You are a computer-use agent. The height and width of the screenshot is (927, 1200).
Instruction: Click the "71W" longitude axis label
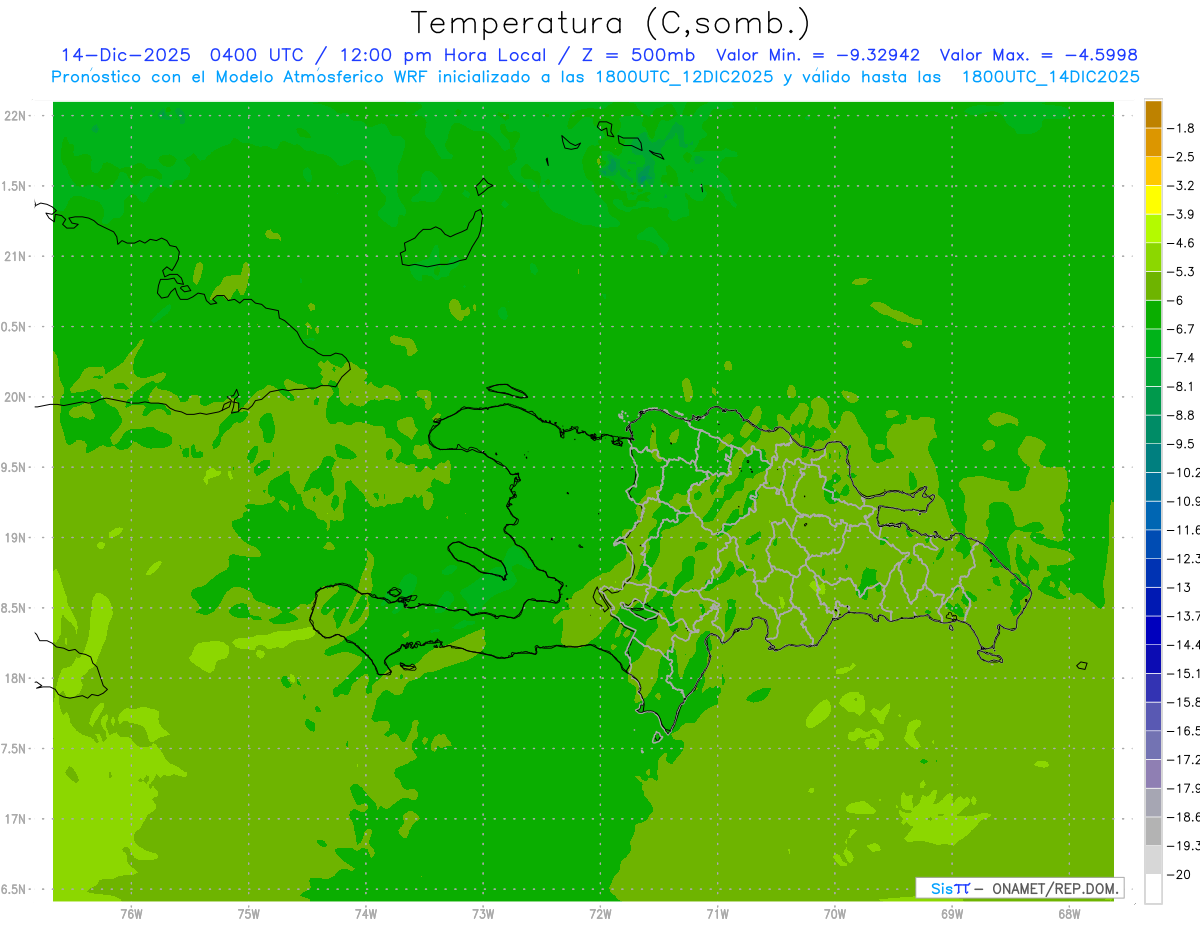tap(717, 914)
